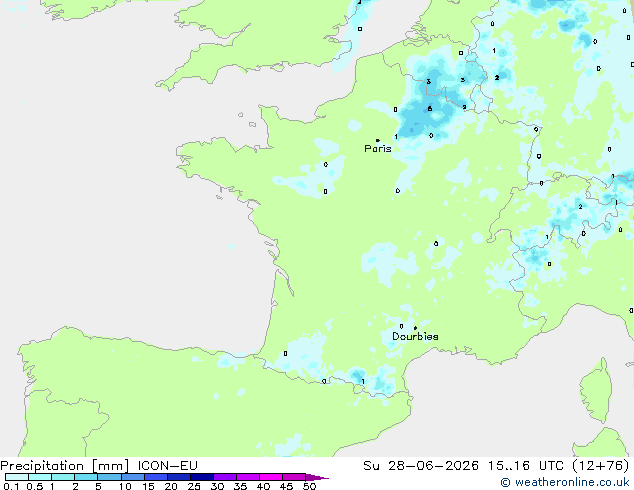The width and height of the screenshot is (634, 490).
Task: Click the 30 mm purple legend swatch
Action: click(225, 477)
